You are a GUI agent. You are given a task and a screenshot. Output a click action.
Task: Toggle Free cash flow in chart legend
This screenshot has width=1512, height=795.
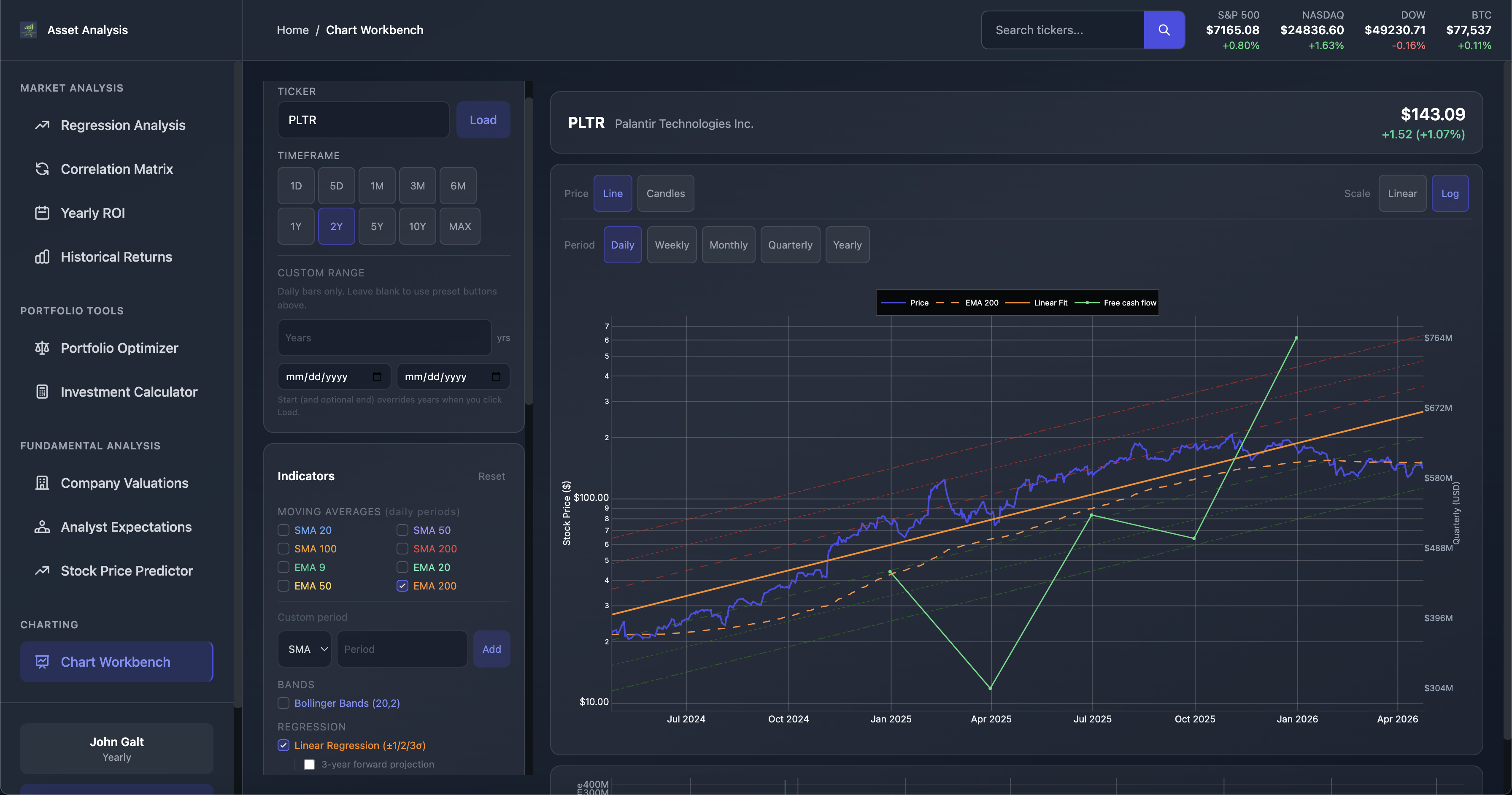tap(1115, 303)
